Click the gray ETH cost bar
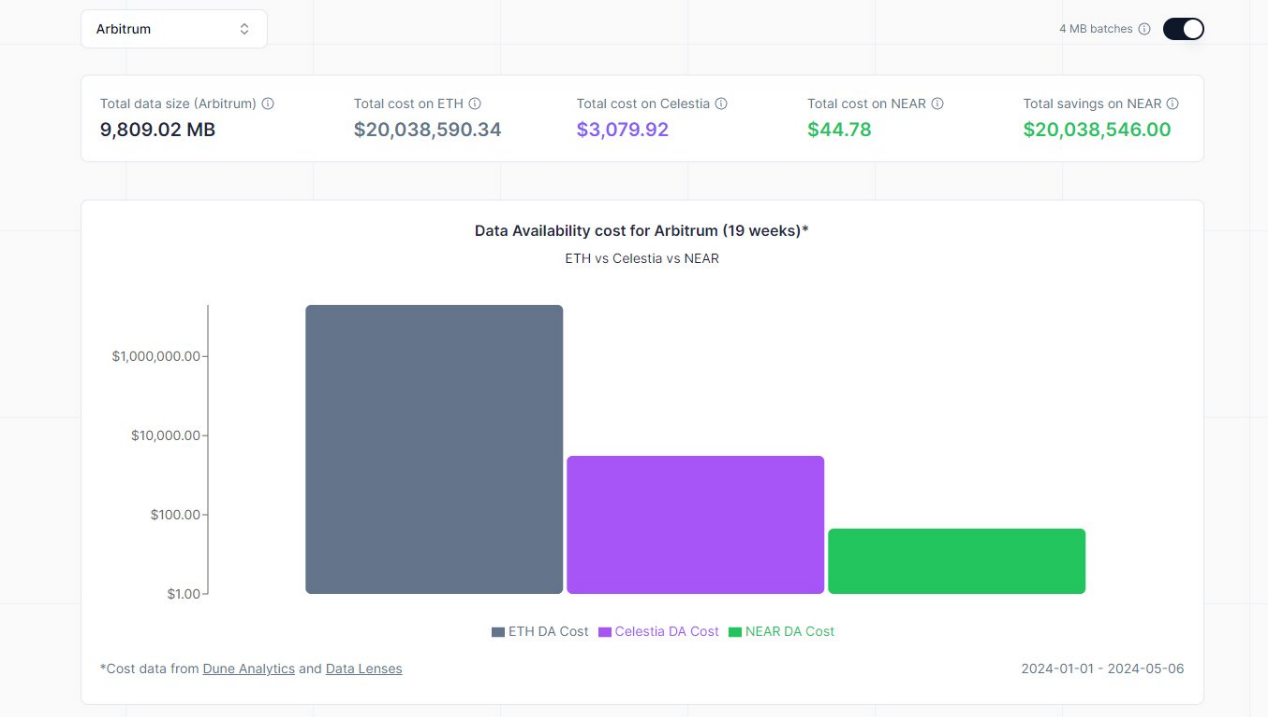Screen dimensions: 1268x717 tap(434, 449)
